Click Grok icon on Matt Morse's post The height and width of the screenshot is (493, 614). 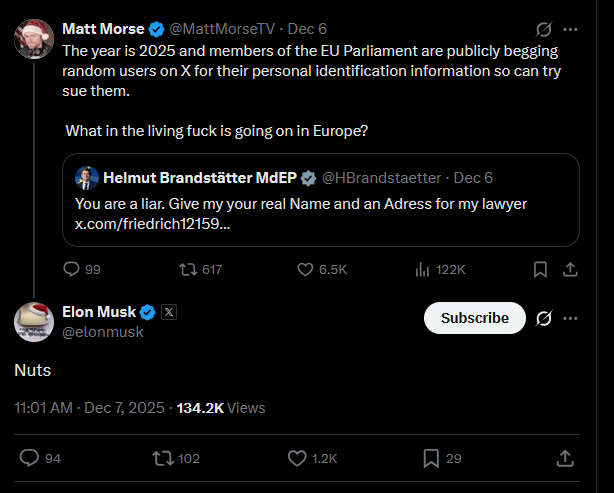(x=545, y=29)
